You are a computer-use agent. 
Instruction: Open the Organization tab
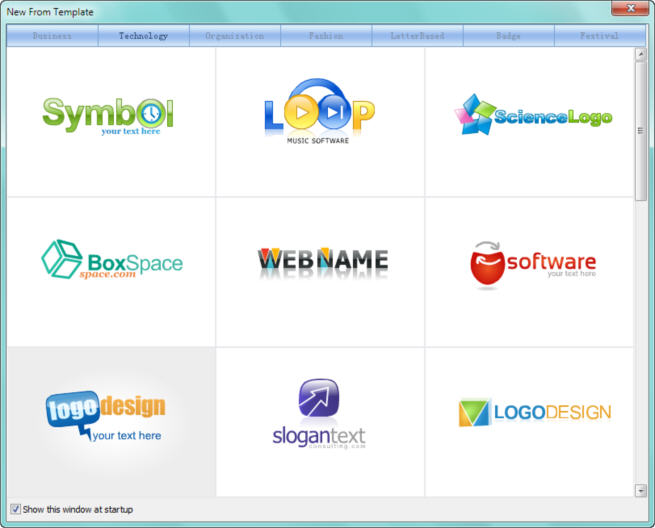click(x=235, y=36)
